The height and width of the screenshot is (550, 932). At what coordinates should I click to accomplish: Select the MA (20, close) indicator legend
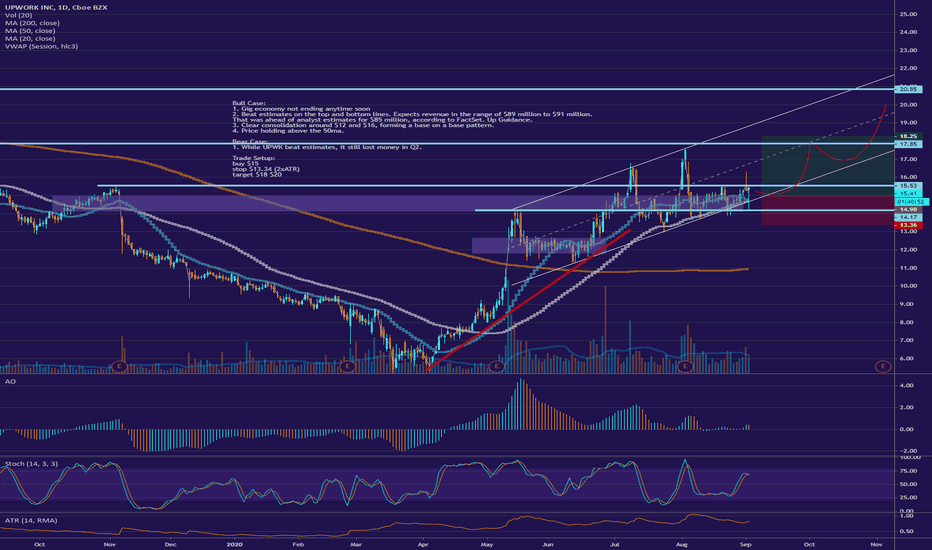tap(30, 38)
